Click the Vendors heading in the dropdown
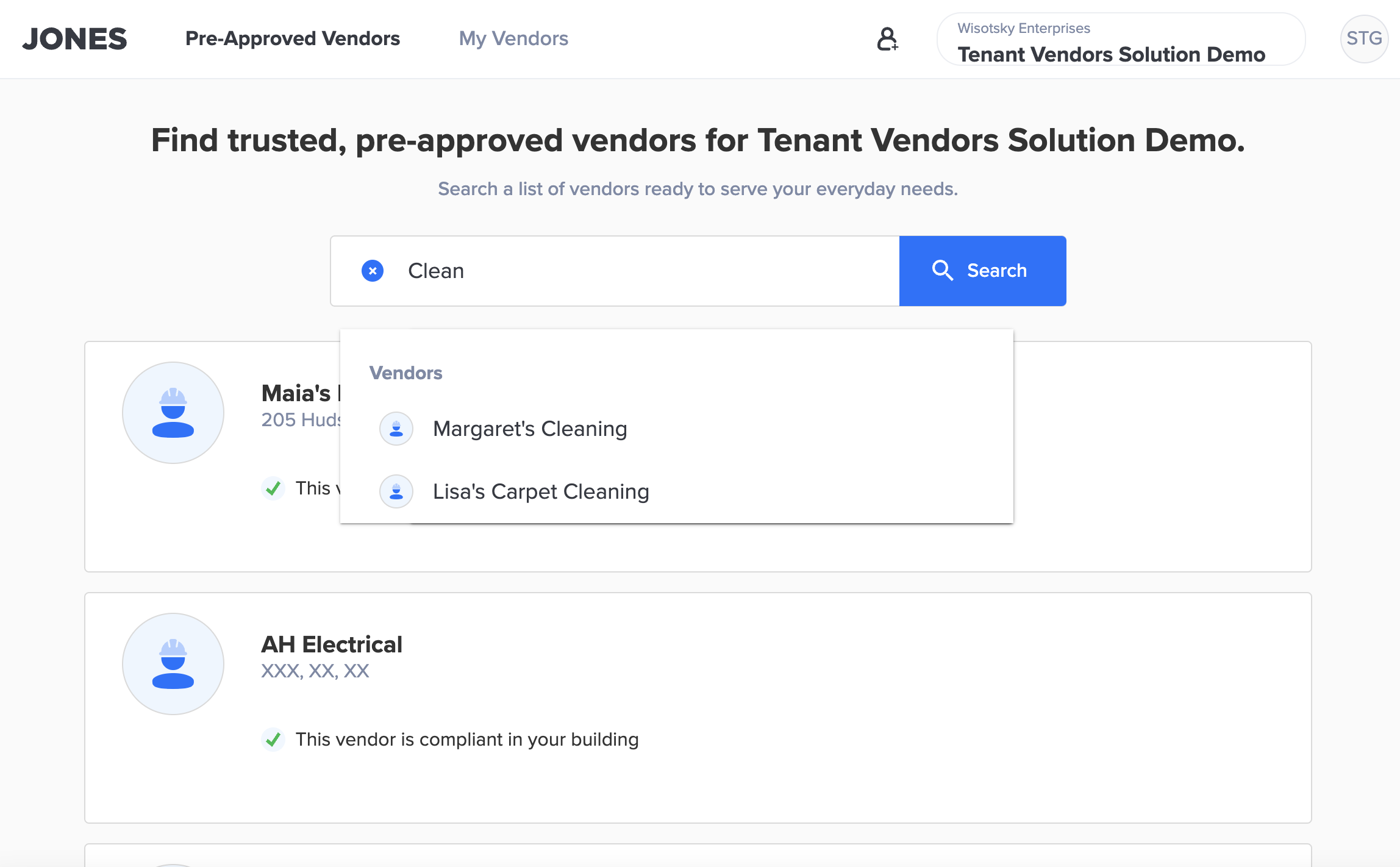 [x=406, y=373]
